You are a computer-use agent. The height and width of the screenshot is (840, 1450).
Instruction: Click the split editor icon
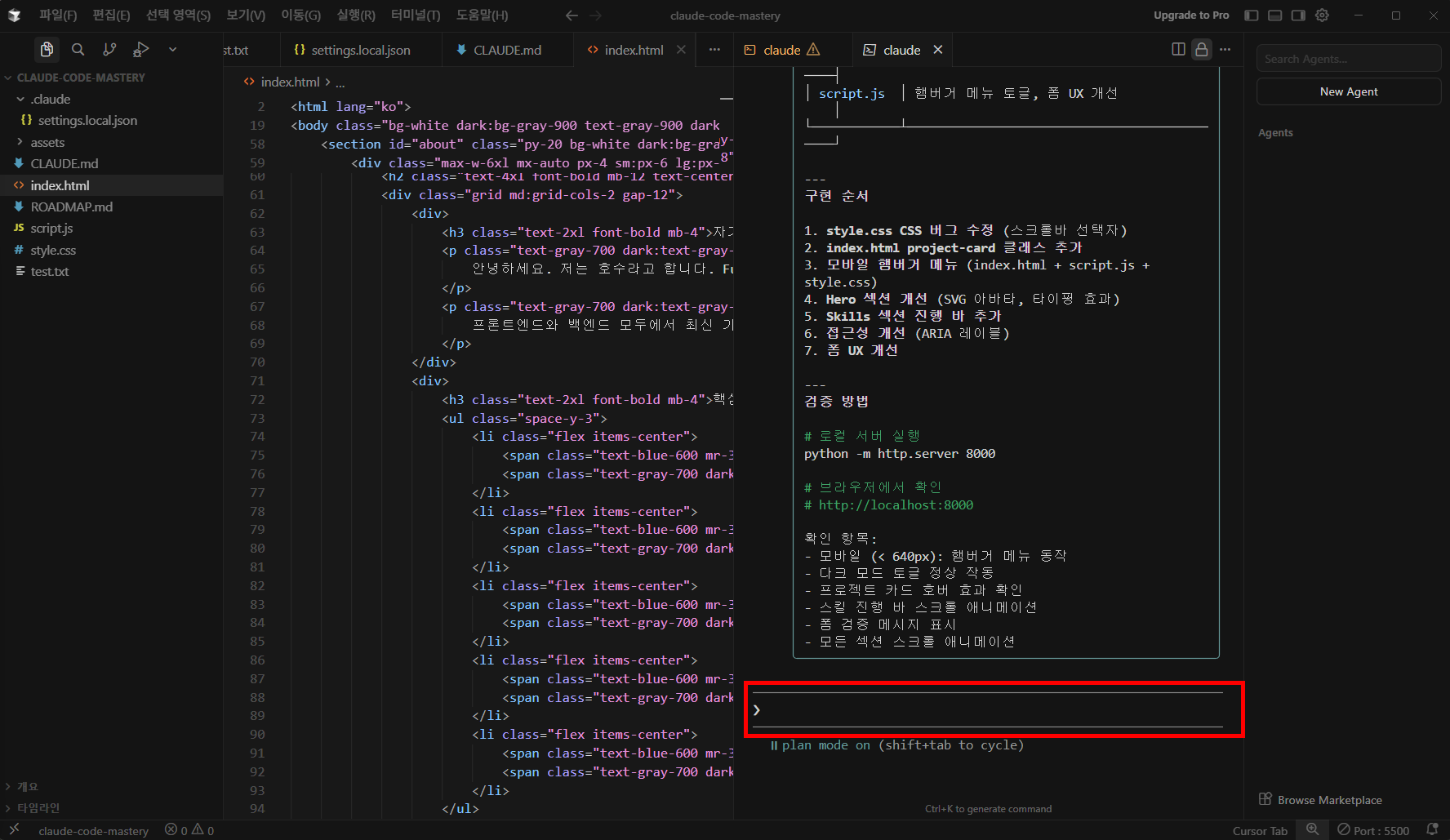click(1178, 50)
